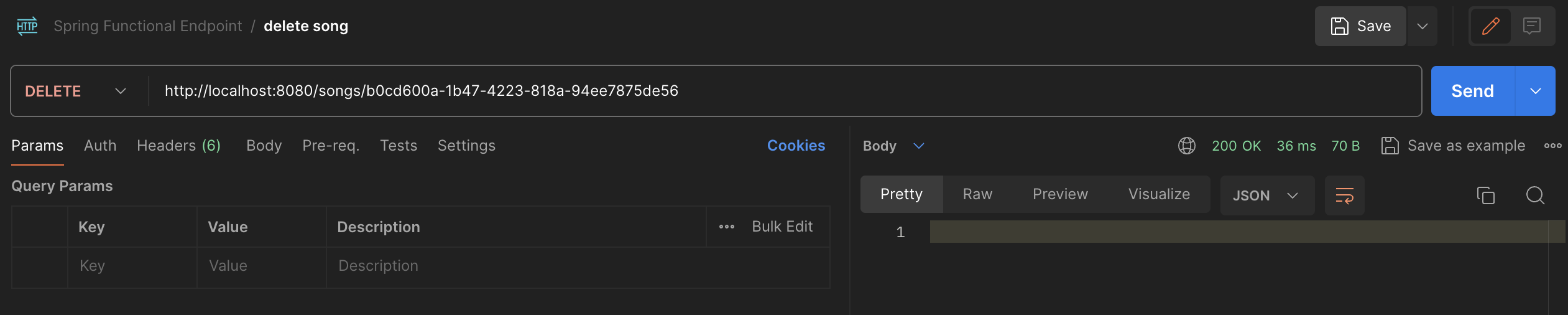Expand the DELETE method dropdown

pos(120,91)
